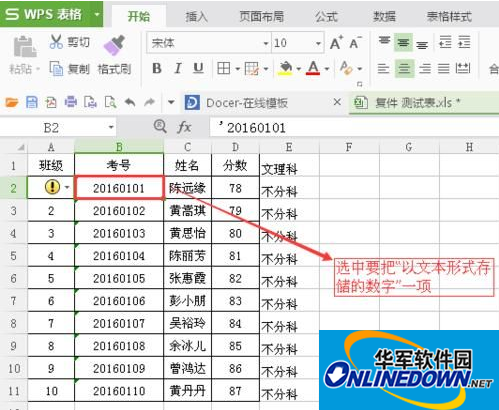Close the Docer-在线模板 tab
The width and height of the screenshot is (499, 410).
337,102
